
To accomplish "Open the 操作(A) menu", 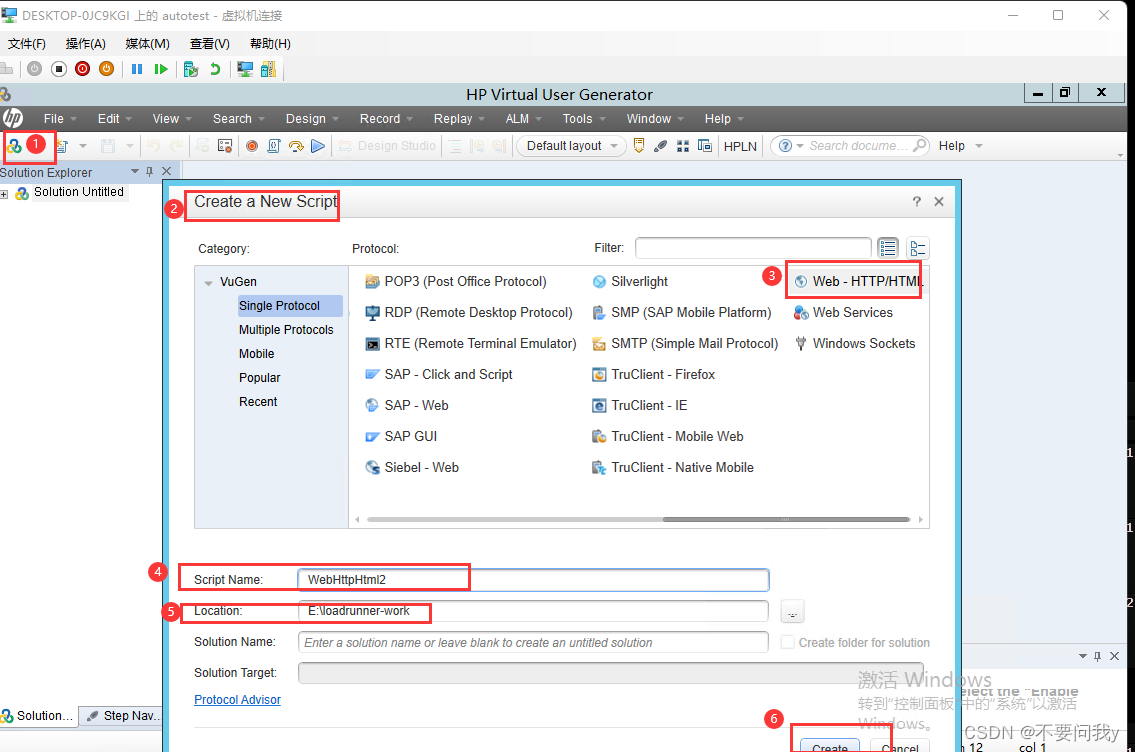I will (85, 43).
